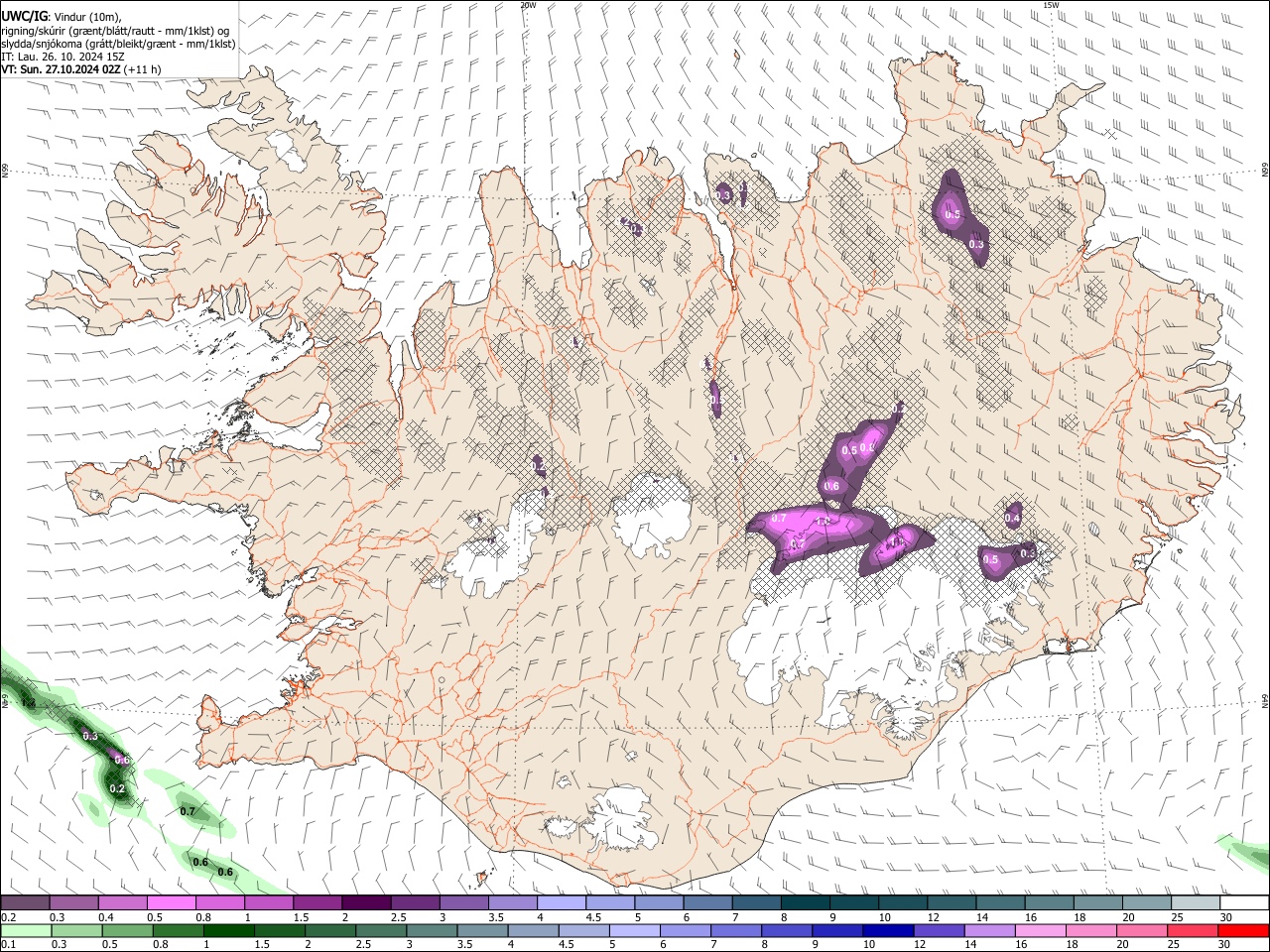Viewport: 1270px width, 952px height.
Task: Pick snow scale swatch between 3 and 3.5
Action: pyautogui.click(x=464, y=902)
